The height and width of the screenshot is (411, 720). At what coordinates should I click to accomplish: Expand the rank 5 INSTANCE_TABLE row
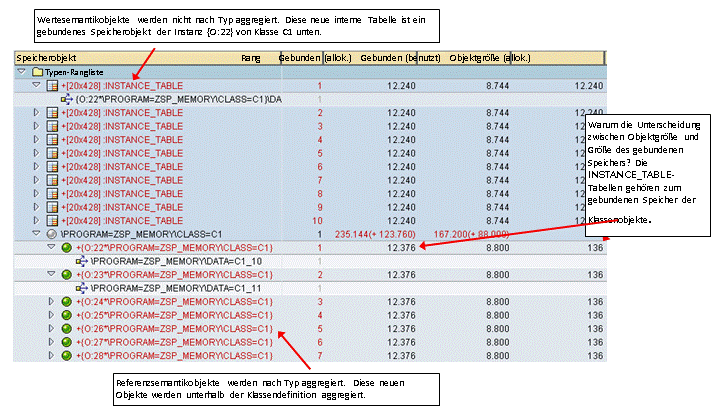[x=37, y=153]
